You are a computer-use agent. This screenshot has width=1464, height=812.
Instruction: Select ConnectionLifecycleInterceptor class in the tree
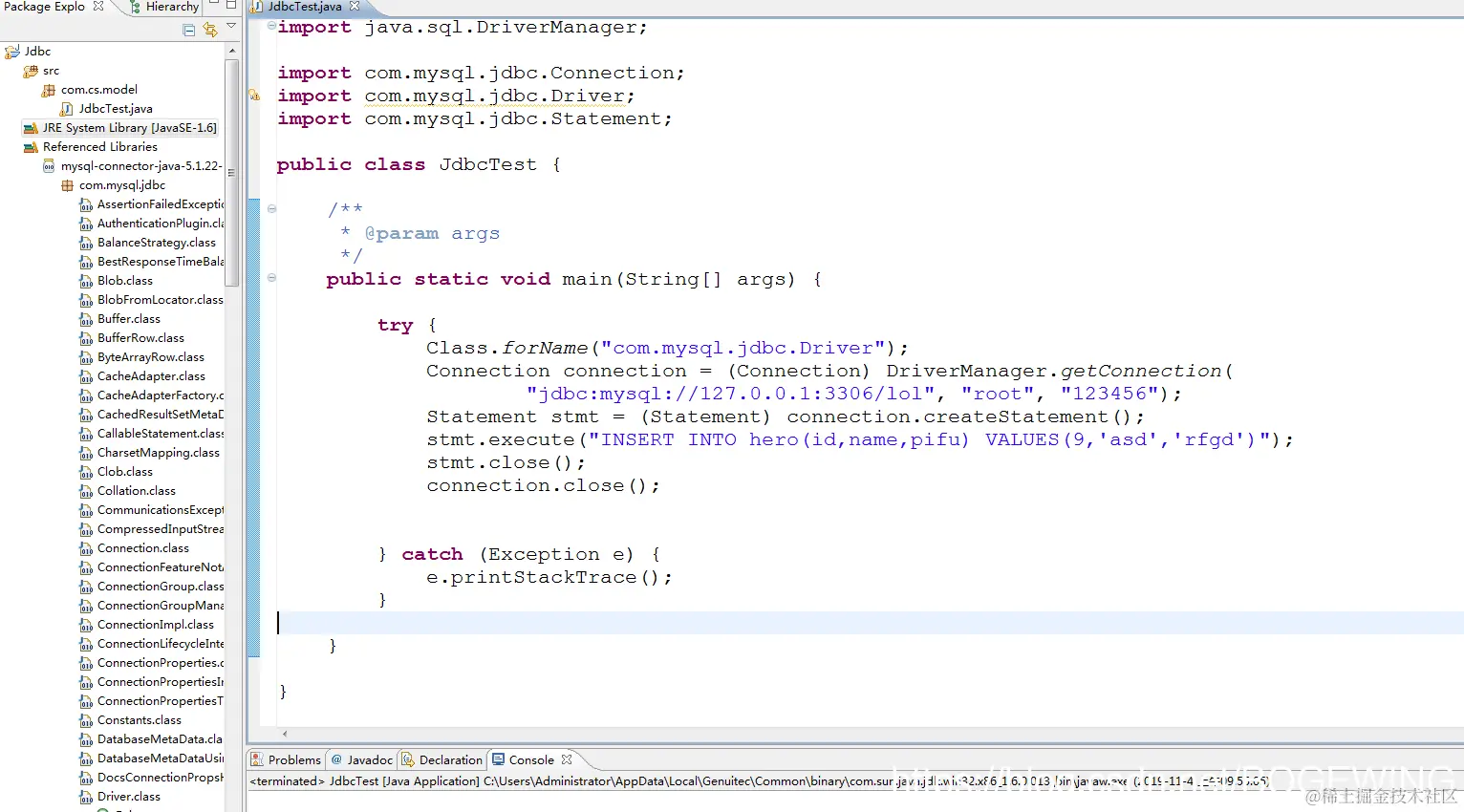coord(161,644)
